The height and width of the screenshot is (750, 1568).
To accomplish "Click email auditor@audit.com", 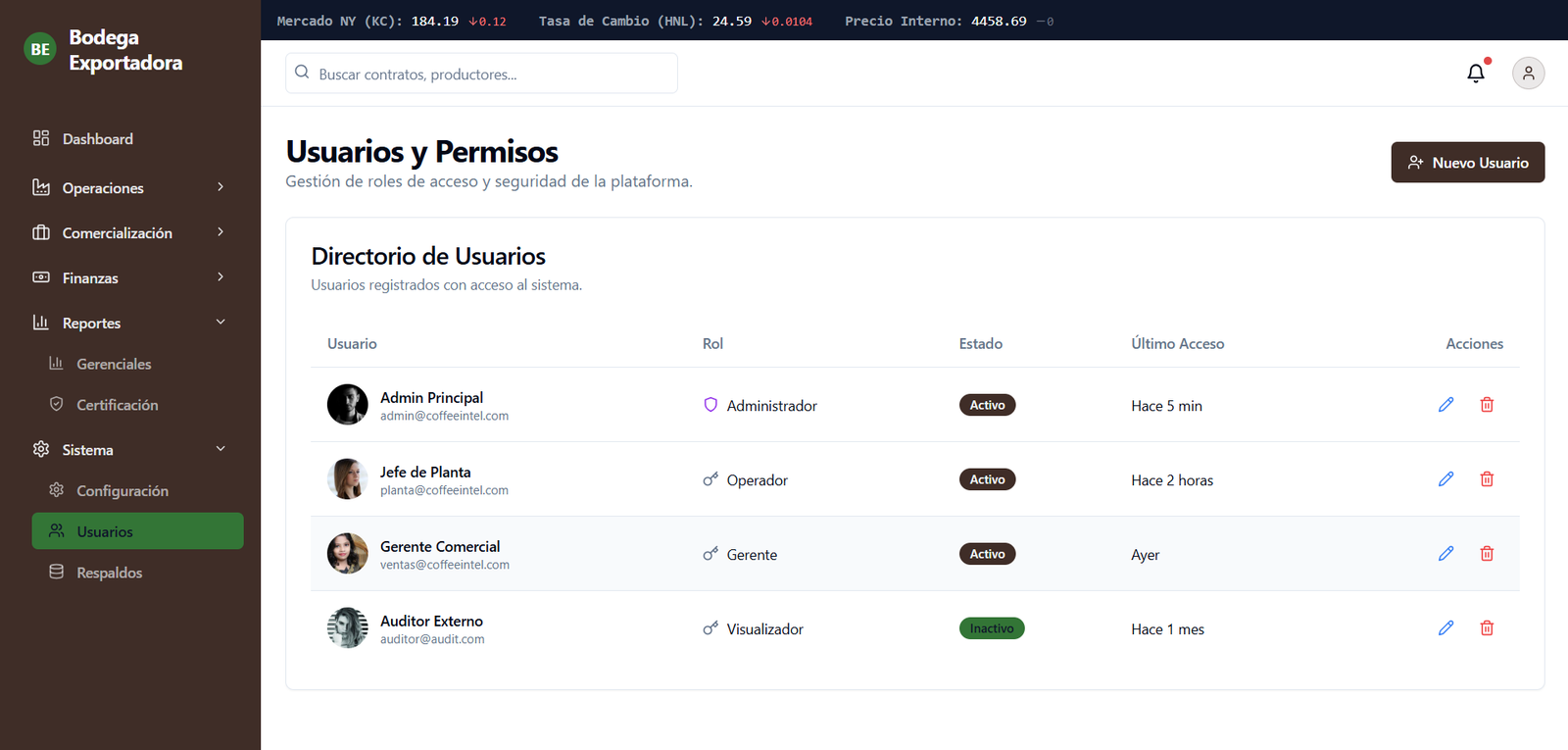I will [432, 639].
